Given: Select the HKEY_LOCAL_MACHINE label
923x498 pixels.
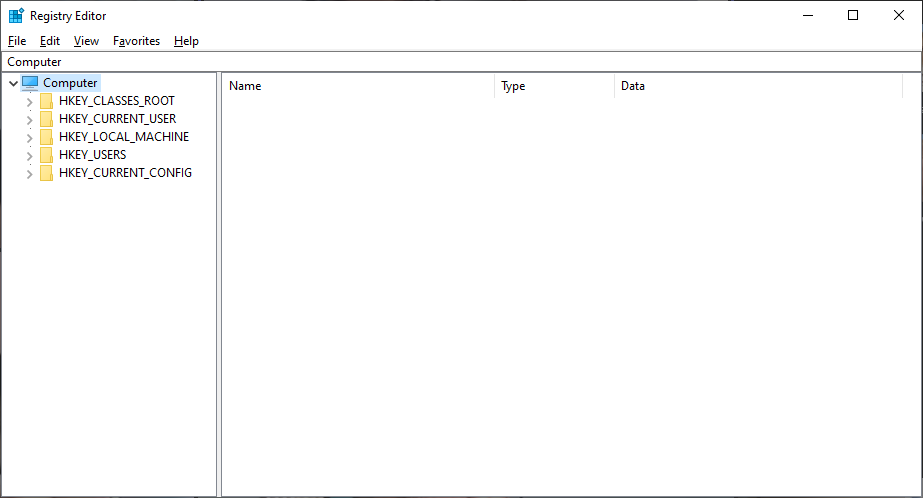Looking at the screenshot, I should [x=124, y=137].
